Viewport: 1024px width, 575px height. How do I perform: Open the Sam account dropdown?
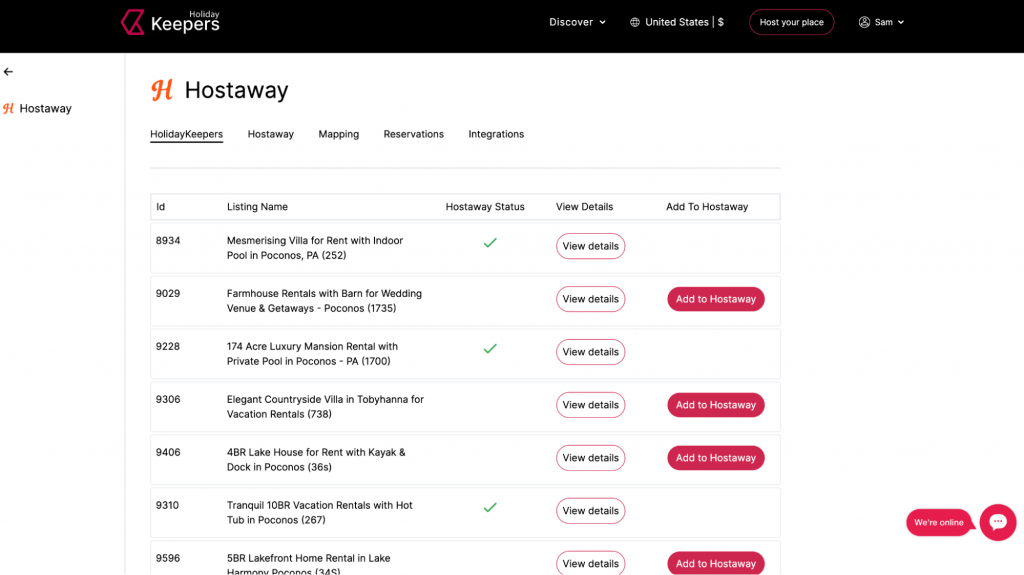pos(881,22)
